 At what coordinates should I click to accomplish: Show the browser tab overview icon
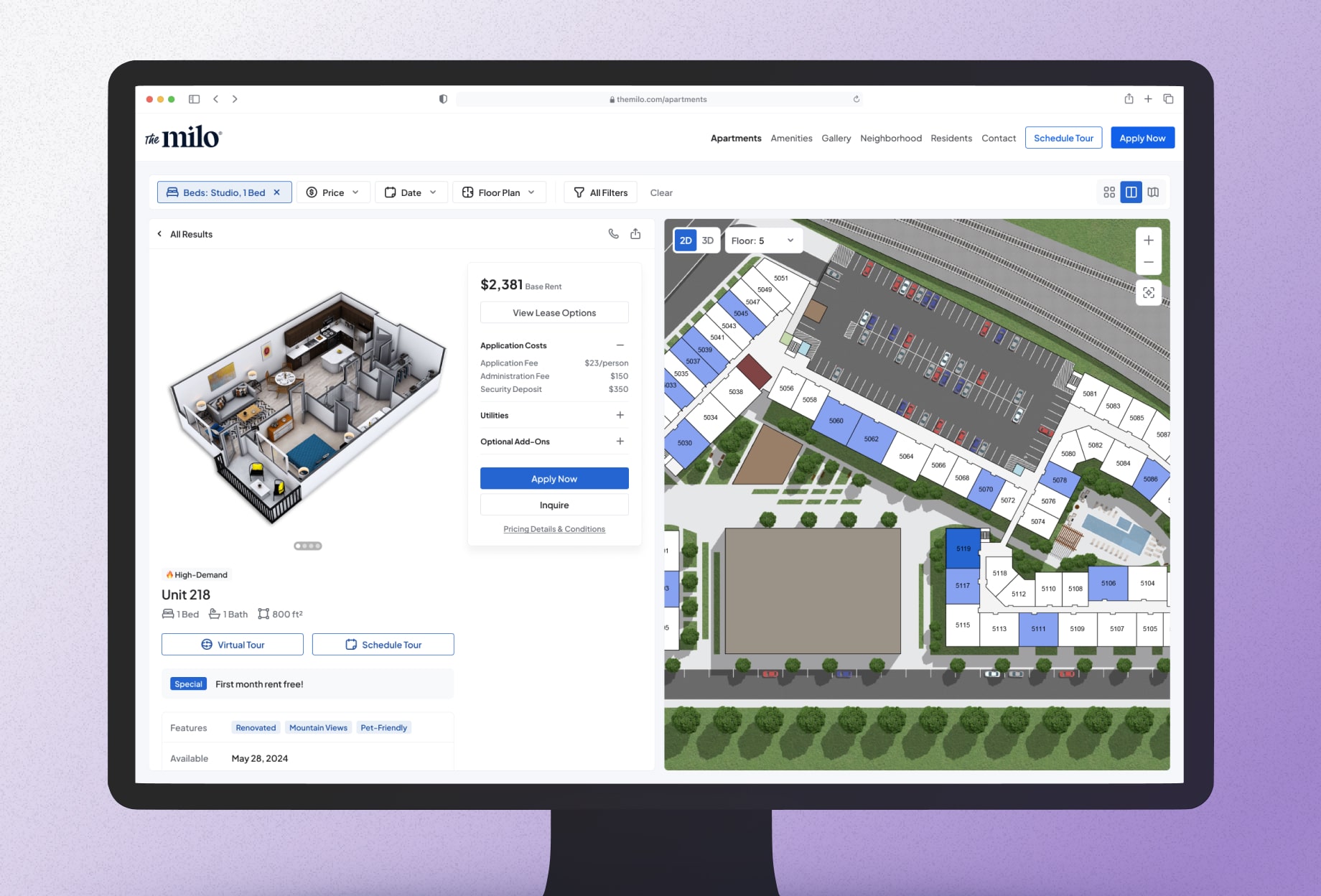tap(1168, 99)
